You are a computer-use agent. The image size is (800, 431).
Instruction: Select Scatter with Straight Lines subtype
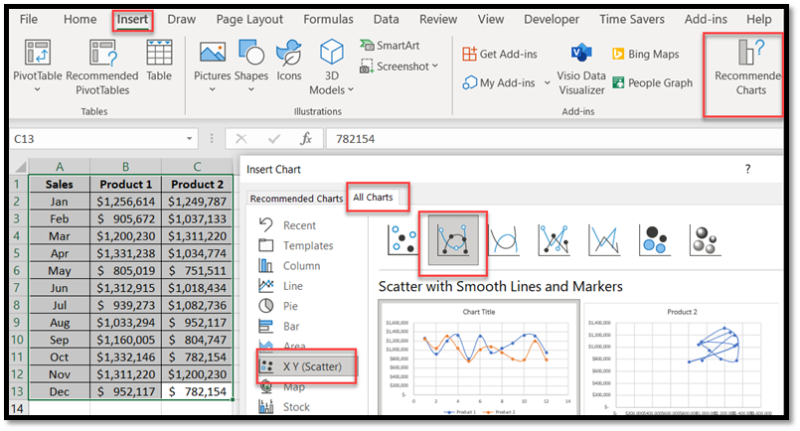604,240
